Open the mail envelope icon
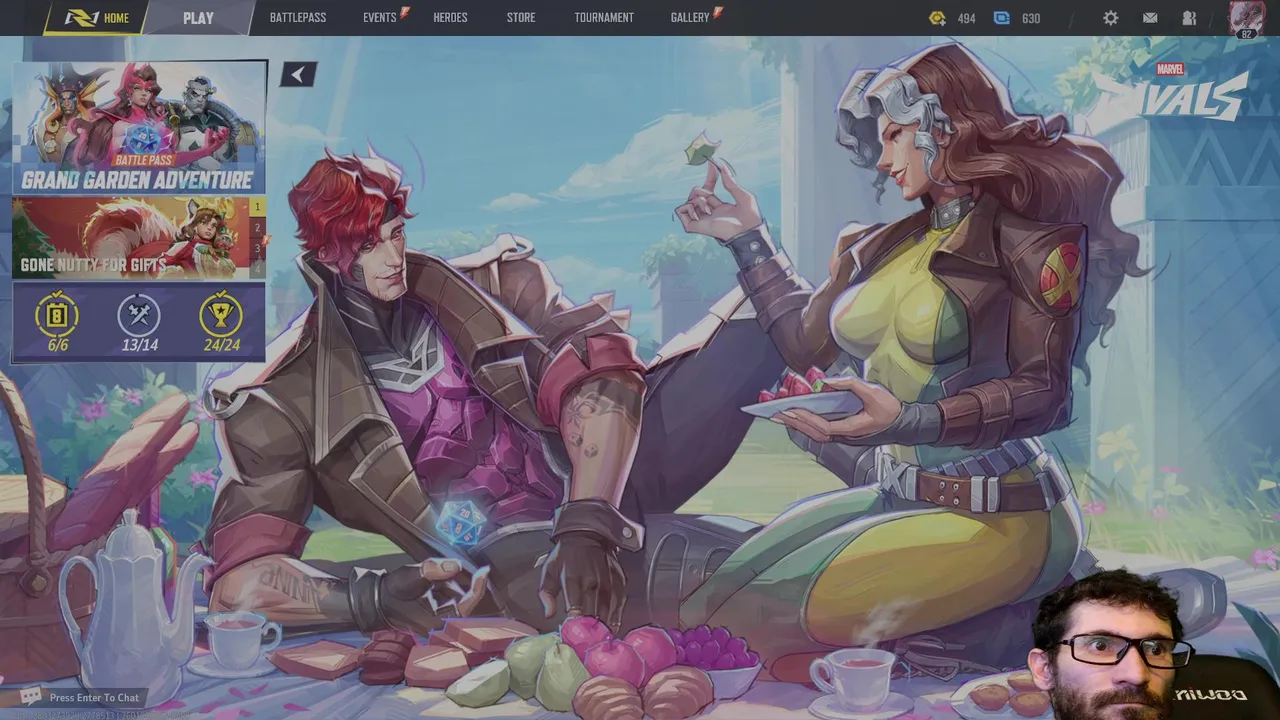 1150,18
